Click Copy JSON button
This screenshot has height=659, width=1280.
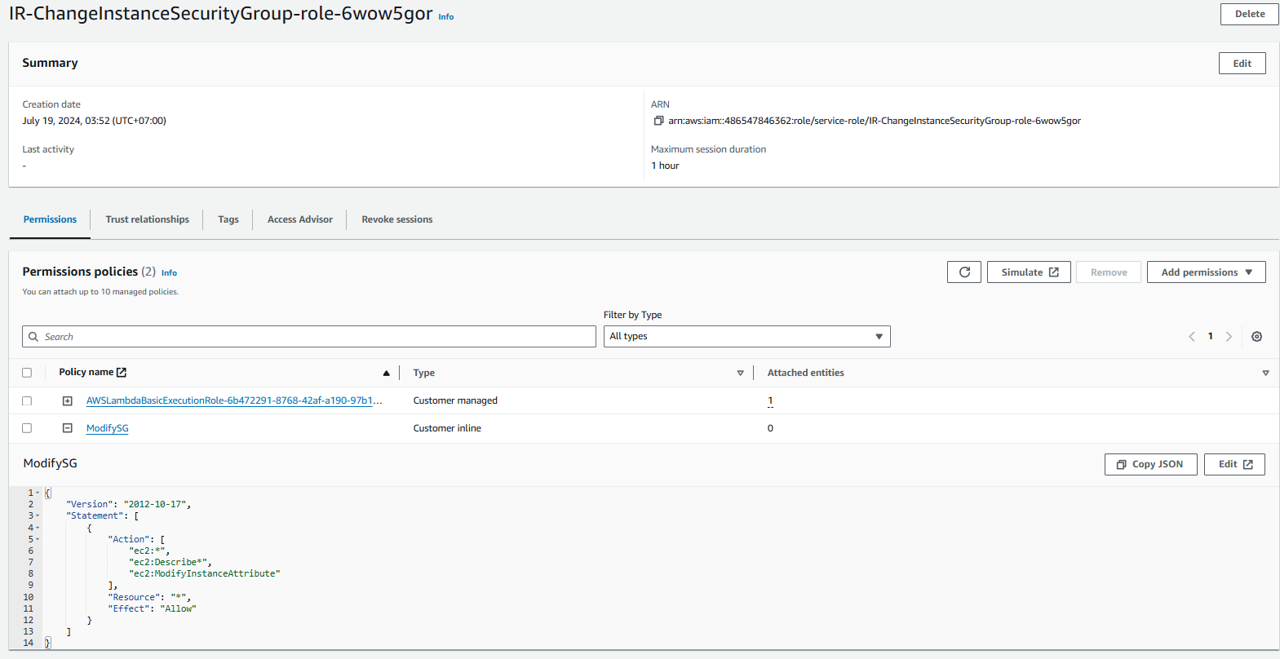coord(1150,464)
